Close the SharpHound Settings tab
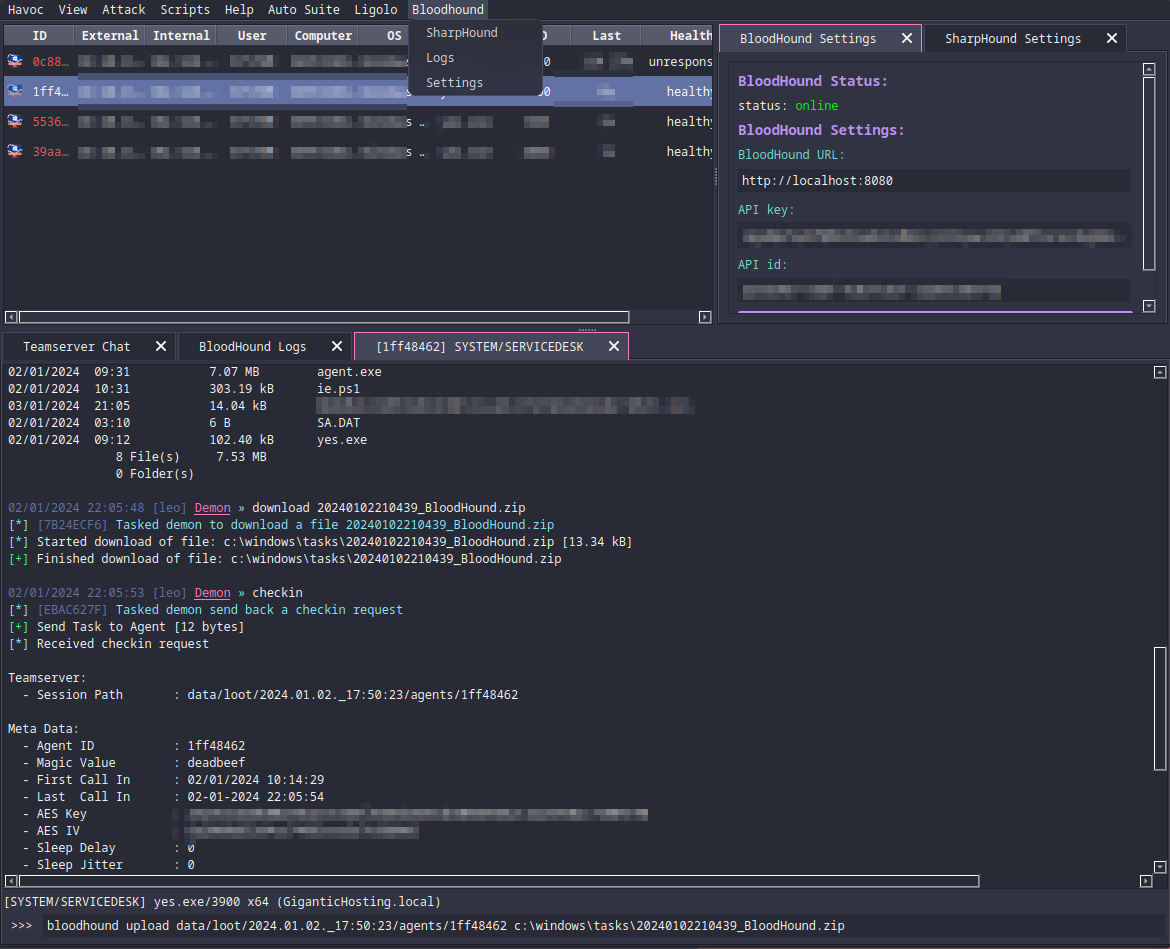The height and width of the screenshot is (949, 1170). coord(1112,38)
